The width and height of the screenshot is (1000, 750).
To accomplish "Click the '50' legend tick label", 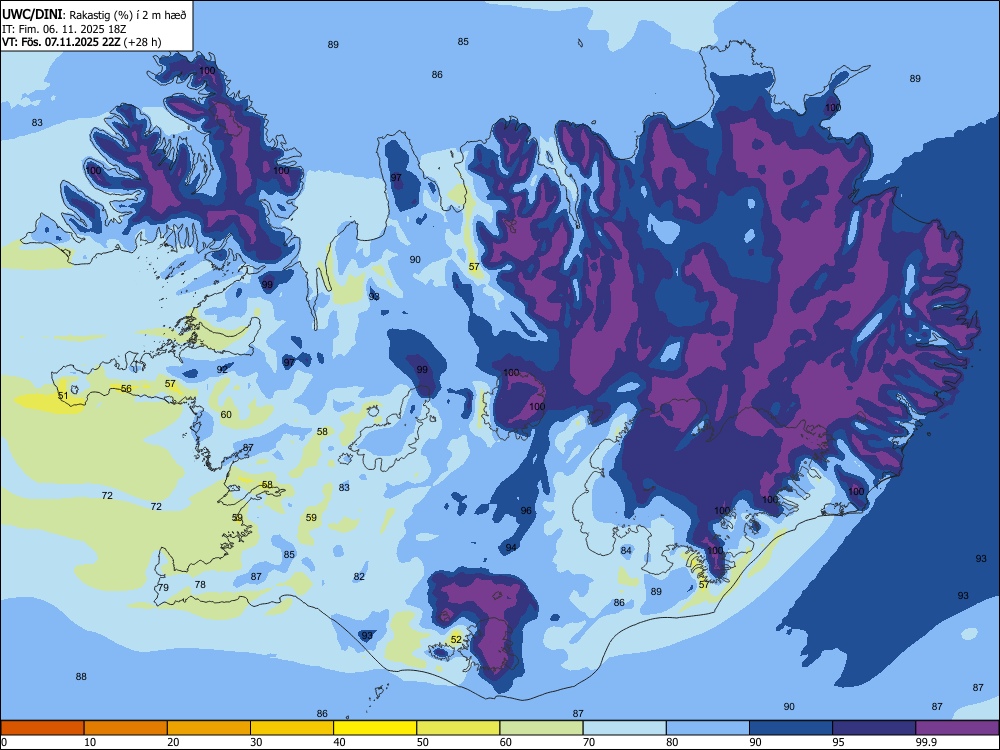I will (x=422, y=742).
